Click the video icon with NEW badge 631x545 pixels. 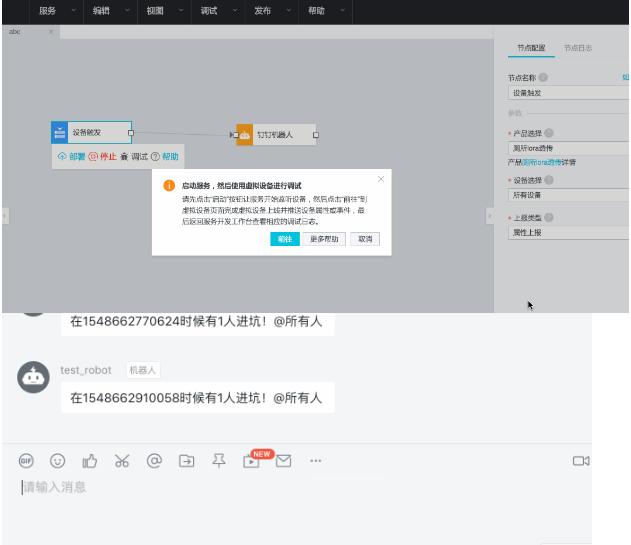pos(252,461)
